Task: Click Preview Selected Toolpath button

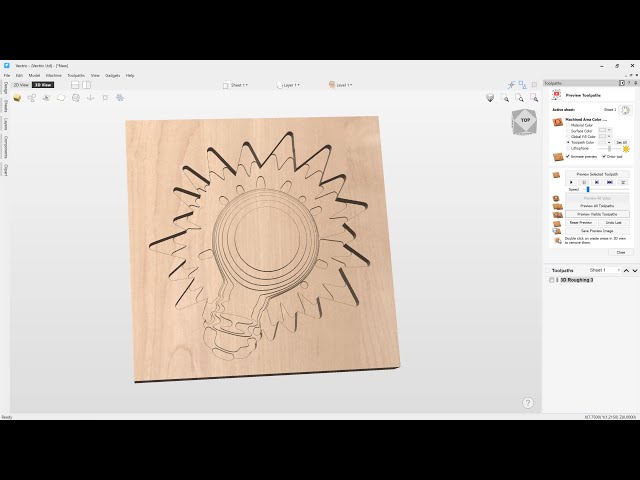Action: pos(597,174)
